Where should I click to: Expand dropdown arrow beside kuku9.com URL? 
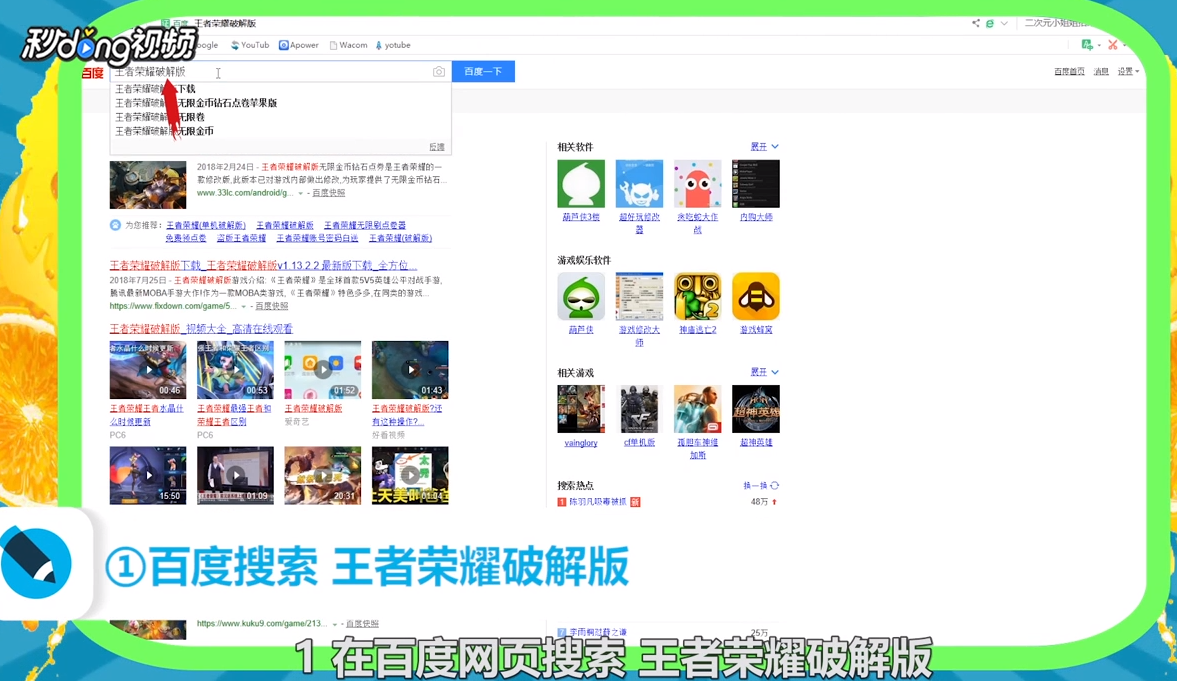pyautogui.click(x=335, y=625)
